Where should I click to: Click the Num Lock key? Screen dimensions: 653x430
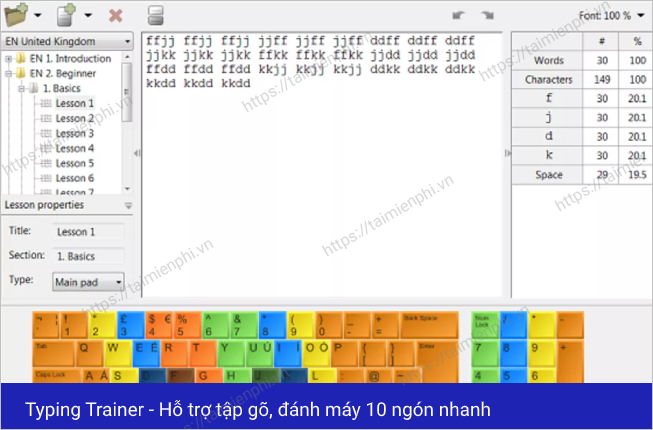pyautogui.click(x=485, y=324)
